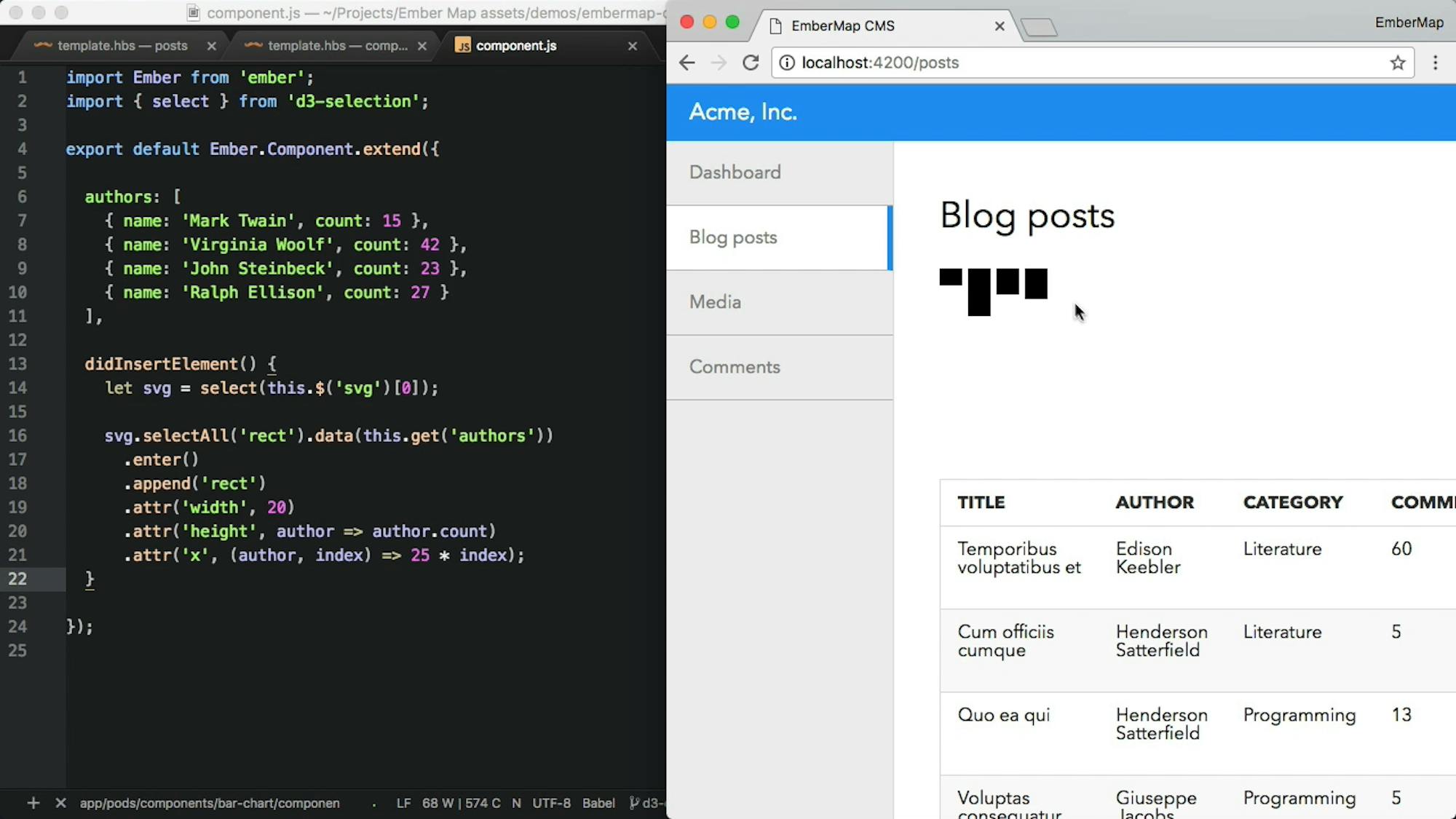The width and height of the screenshot is (1456, 819).
Task: Open Chrome's three-dot menu
Action: coord(1435,63)
